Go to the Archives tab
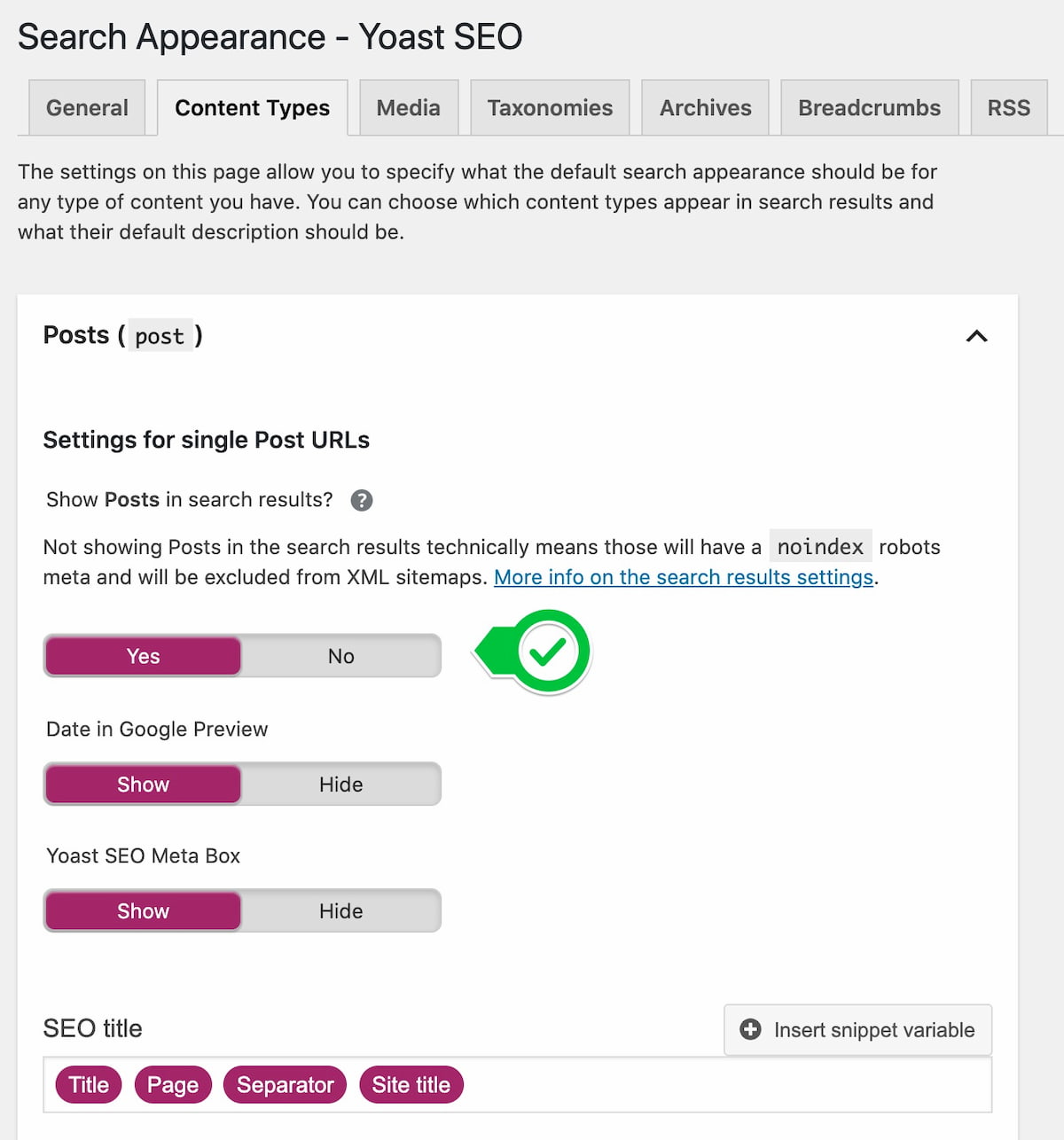The height and width of the screenshot is (1140, 1064). coord(705,108)
